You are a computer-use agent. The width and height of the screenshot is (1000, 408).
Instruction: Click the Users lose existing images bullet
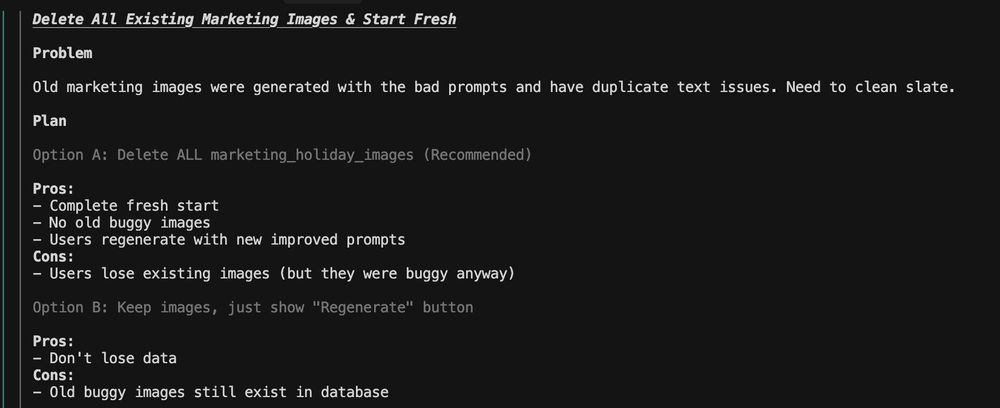click(x=274, y=273)
